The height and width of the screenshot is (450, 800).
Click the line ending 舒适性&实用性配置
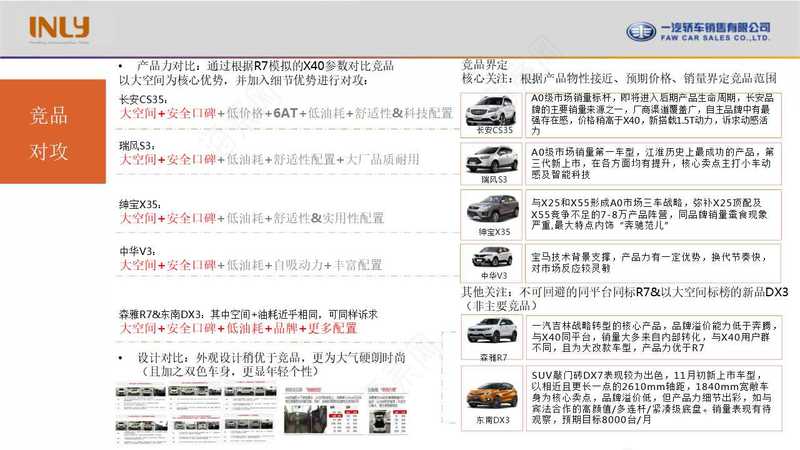[x=252, y=218]
